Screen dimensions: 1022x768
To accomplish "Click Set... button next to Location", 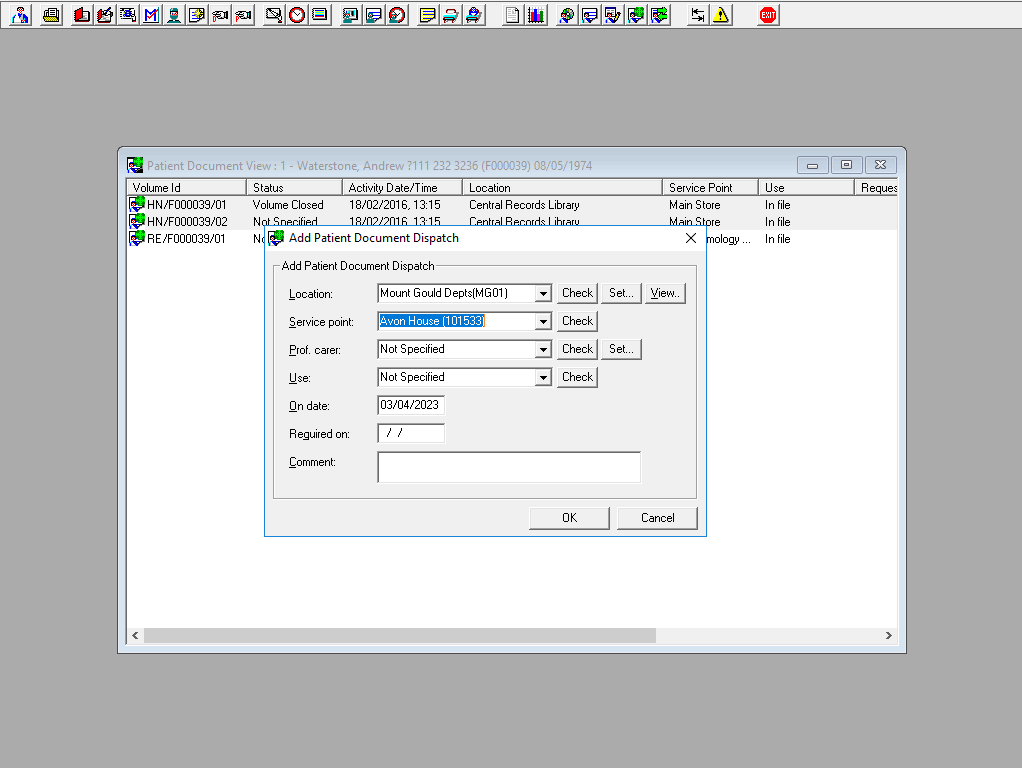I will [x=621, y=293].
